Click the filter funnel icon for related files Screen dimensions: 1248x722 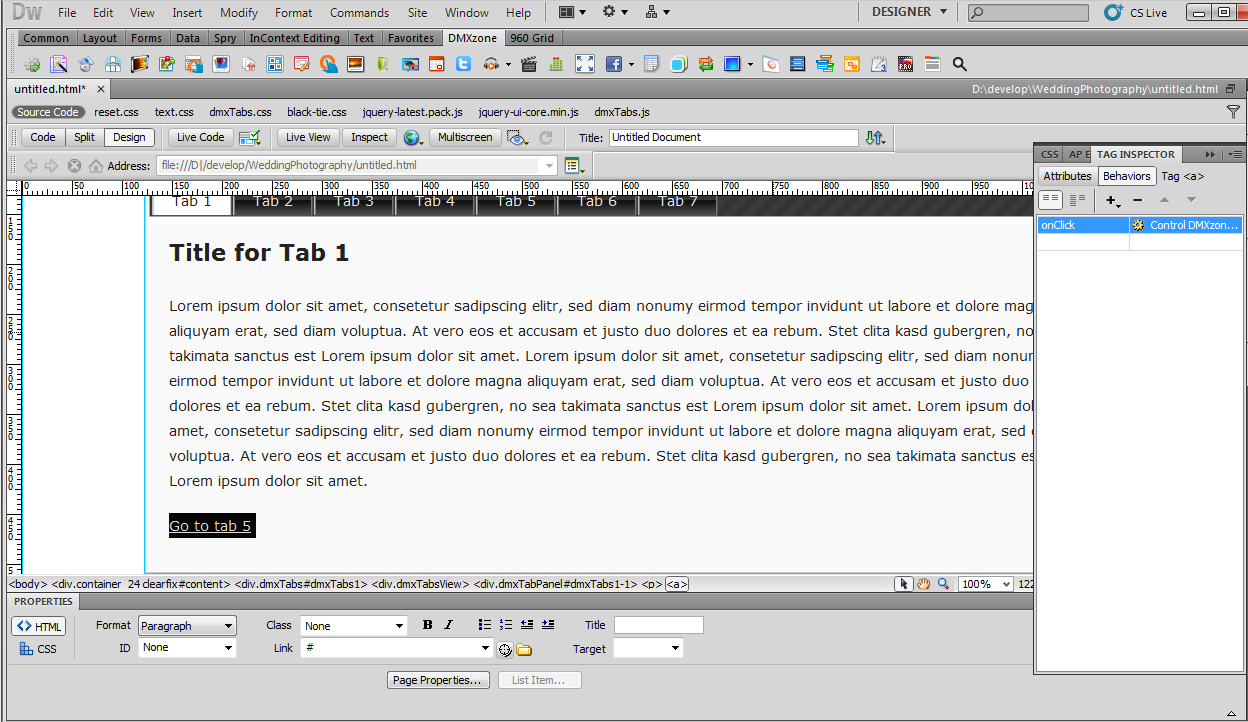[1233, 112]
